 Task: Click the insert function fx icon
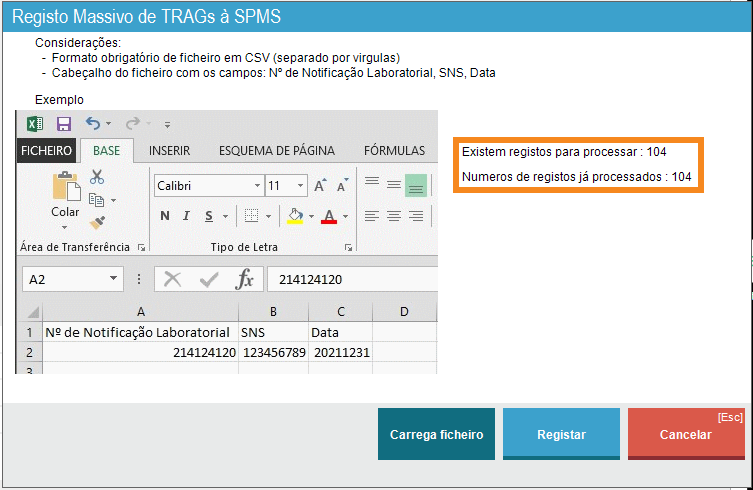(245, 280)
